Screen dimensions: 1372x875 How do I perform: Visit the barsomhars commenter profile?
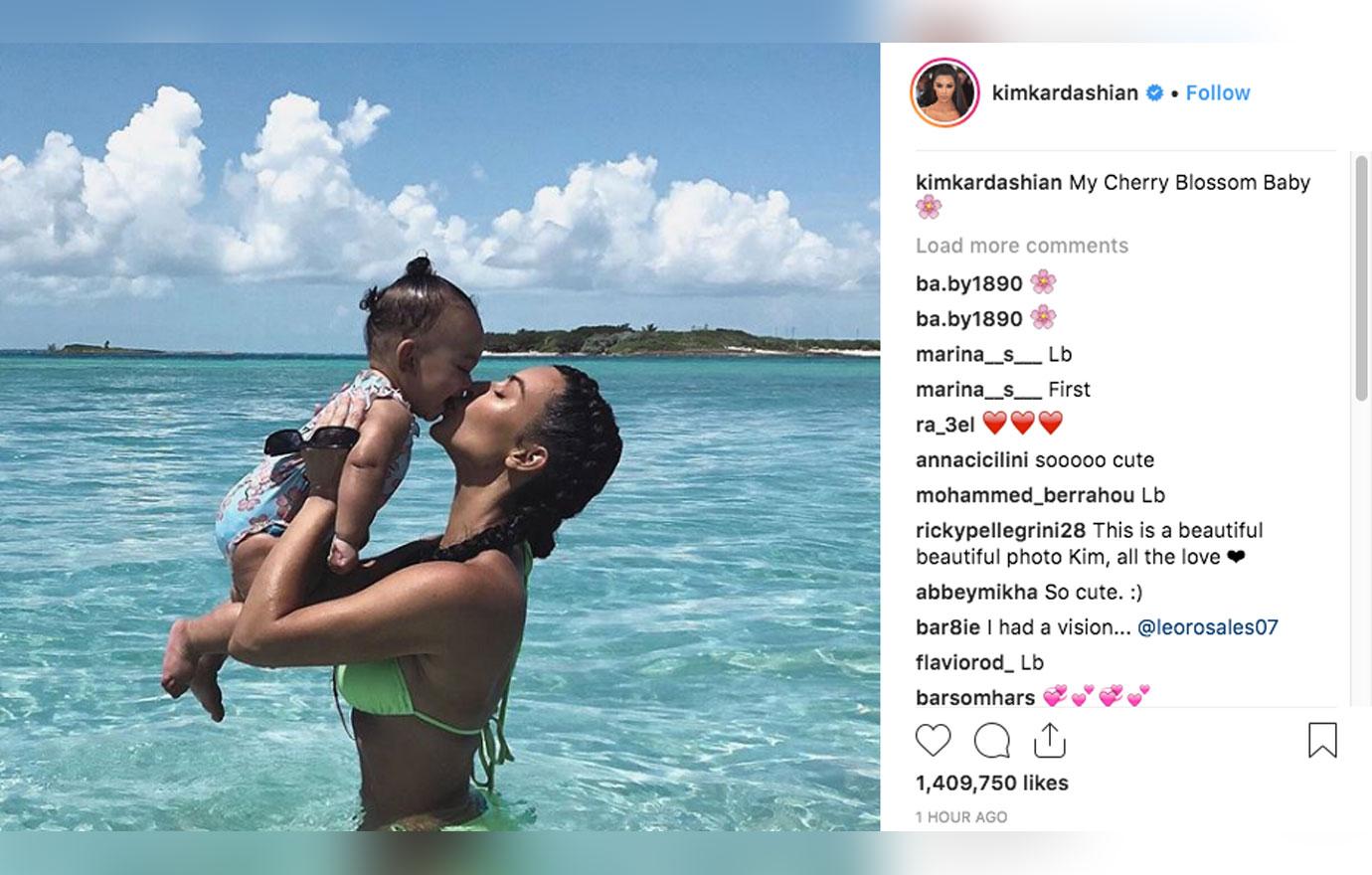coord(975,698)
